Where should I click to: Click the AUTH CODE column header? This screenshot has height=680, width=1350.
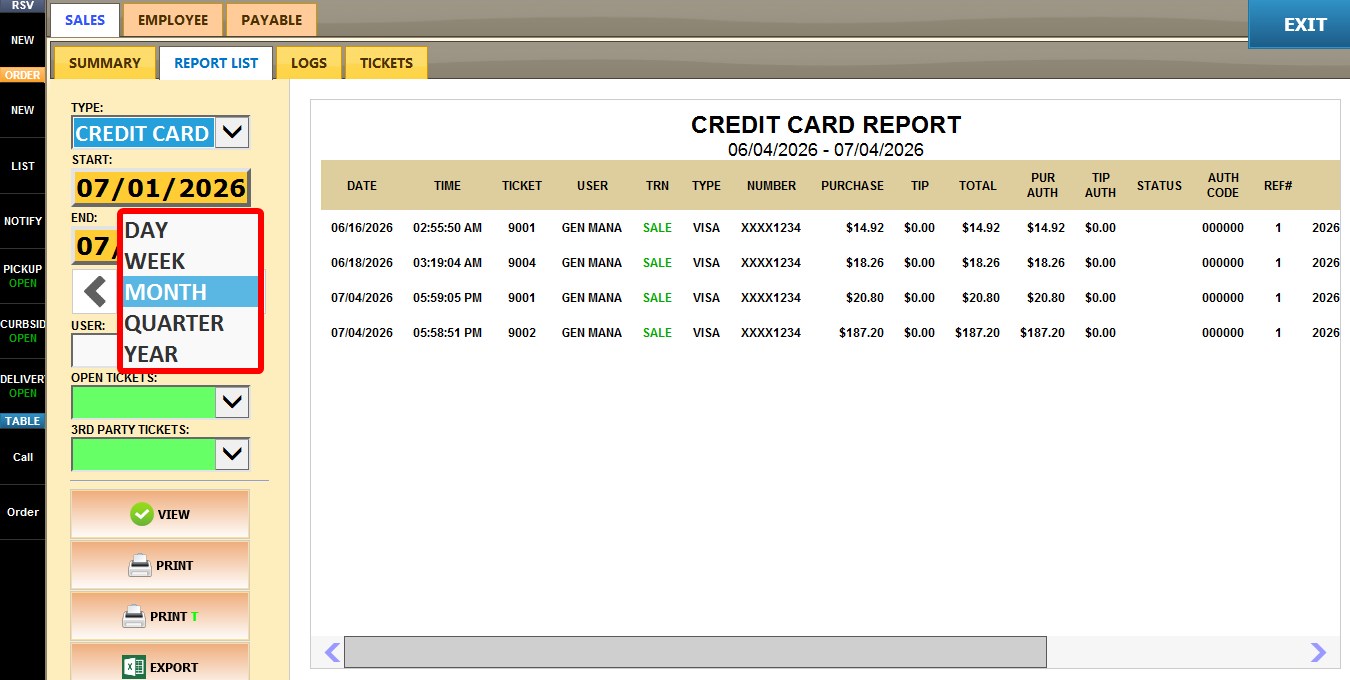(x=1222, y=185)
